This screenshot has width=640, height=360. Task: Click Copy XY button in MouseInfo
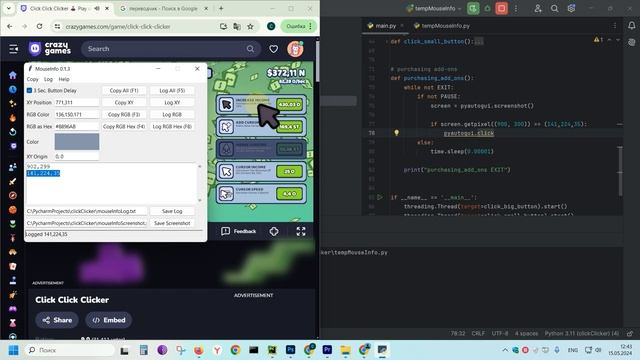tap(124, 102)
